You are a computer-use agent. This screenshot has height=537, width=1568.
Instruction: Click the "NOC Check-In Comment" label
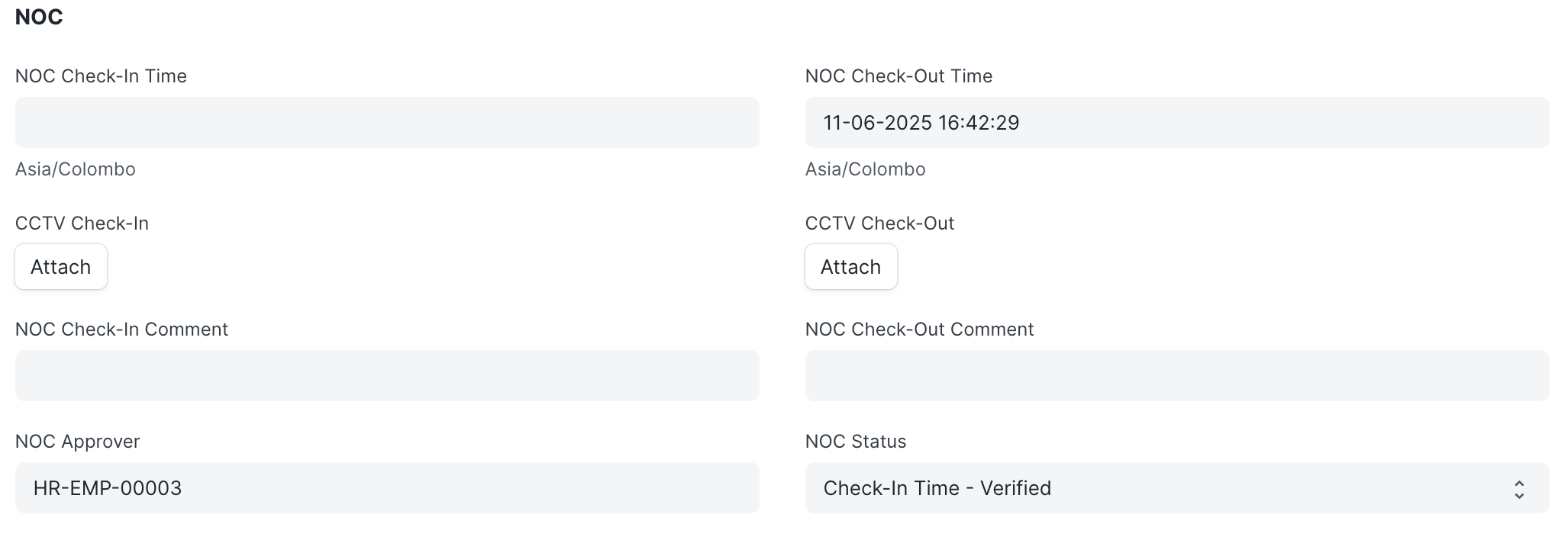[x=121, y=330]
